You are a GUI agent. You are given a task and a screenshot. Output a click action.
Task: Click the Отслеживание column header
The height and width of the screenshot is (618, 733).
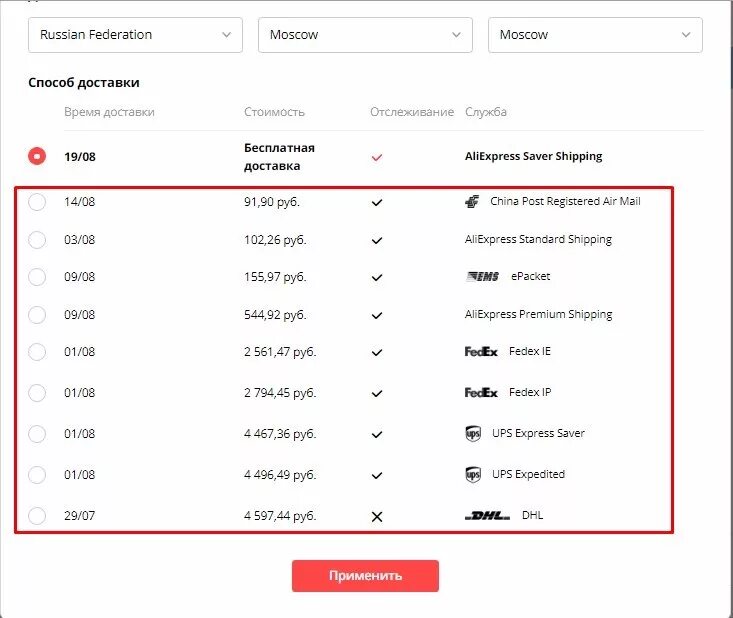[x=412, y=112]
